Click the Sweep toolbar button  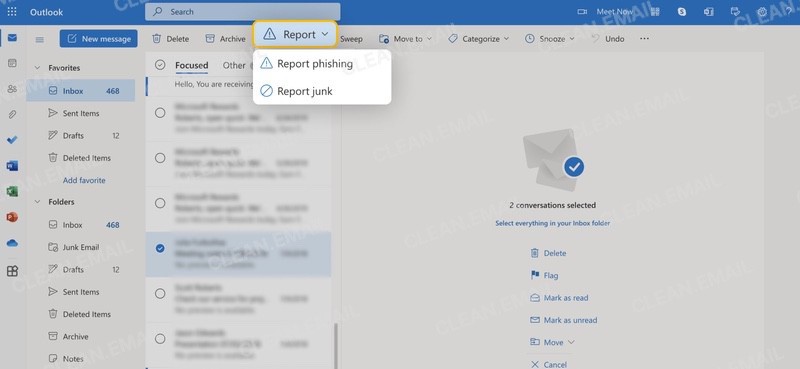click(351, 39)
